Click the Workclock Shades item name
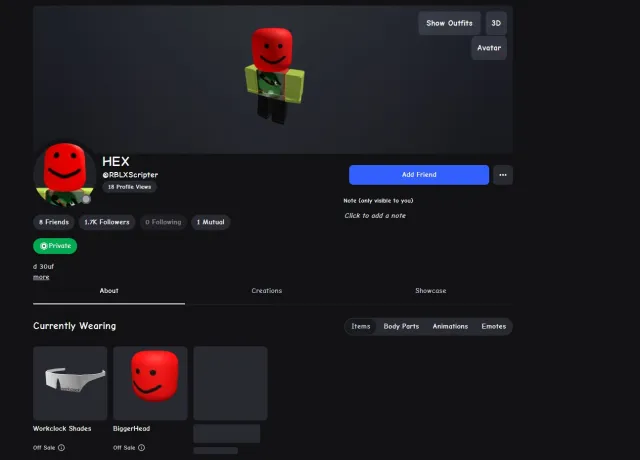This screenshot has width=640, height=460. pyautogui.click(x=62, y=429)
